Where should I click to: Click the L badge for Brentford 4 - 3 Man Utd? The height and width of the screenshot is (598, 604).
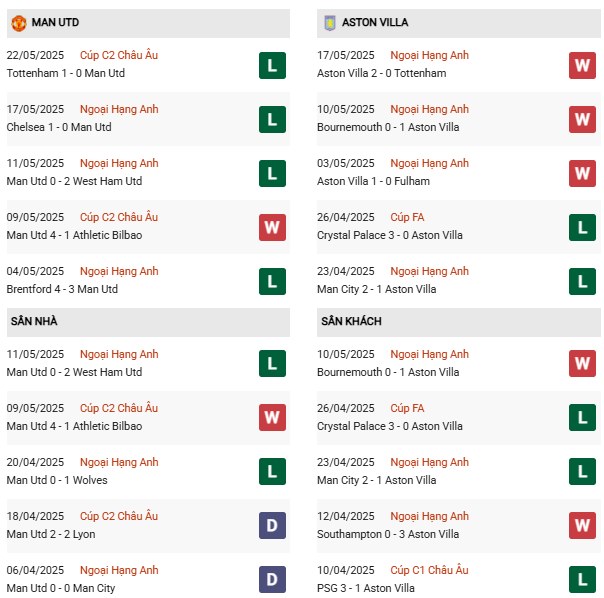(271, 281)
